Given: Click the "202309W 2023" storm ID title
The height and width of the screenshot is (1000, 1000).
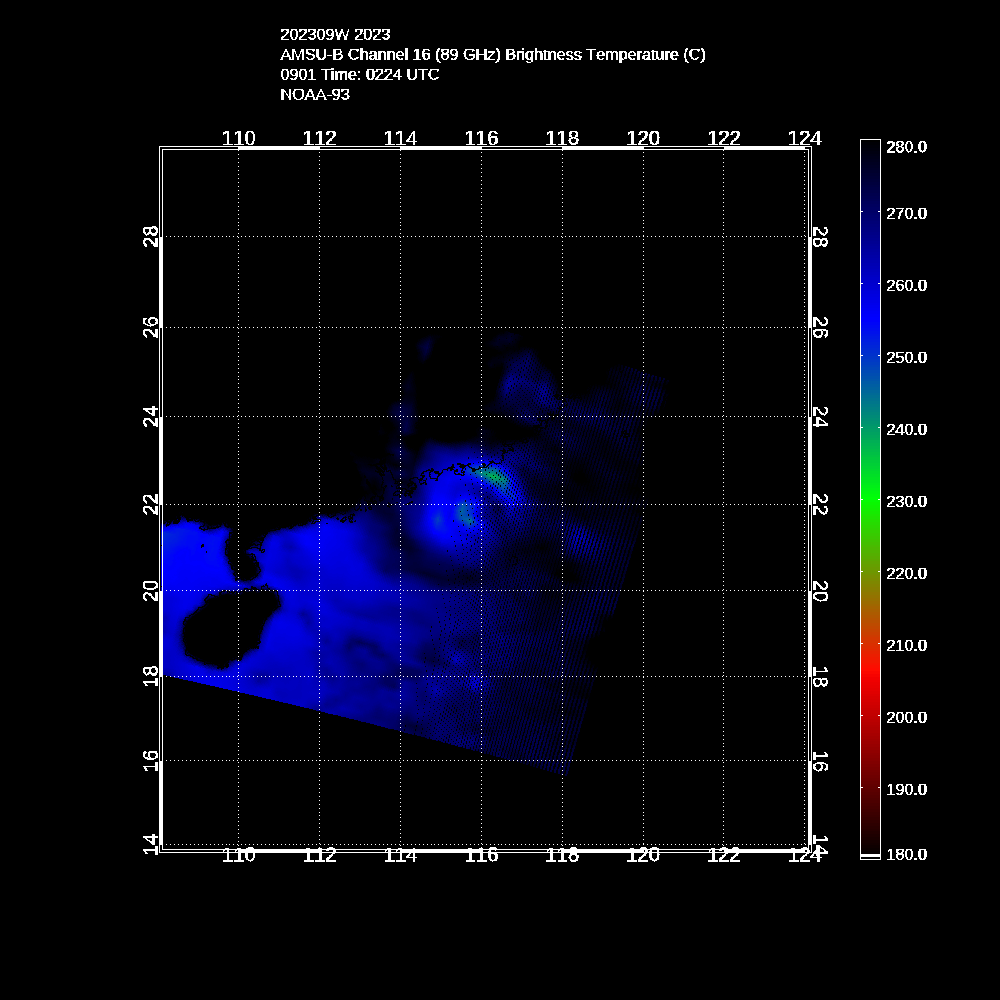Looking at the screenshot, I should pos(335,34).
